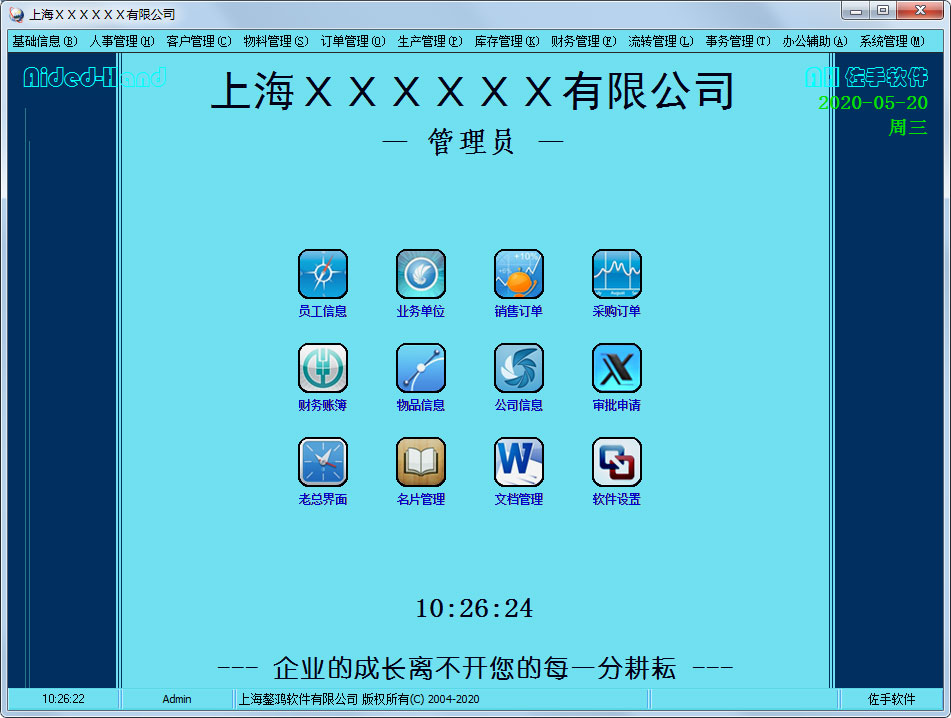The image size is (951, 718).
Task: Open the 事务管理(T) menu
Action: click(738, 41)
